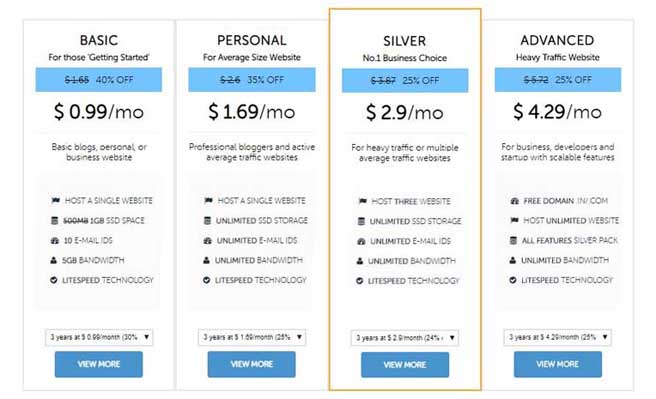The height and width of the screenshot is (399, 656).
Task: Open the Basic plan billing term dropdown
Action: pyautogui.click(x=99, y=337)
